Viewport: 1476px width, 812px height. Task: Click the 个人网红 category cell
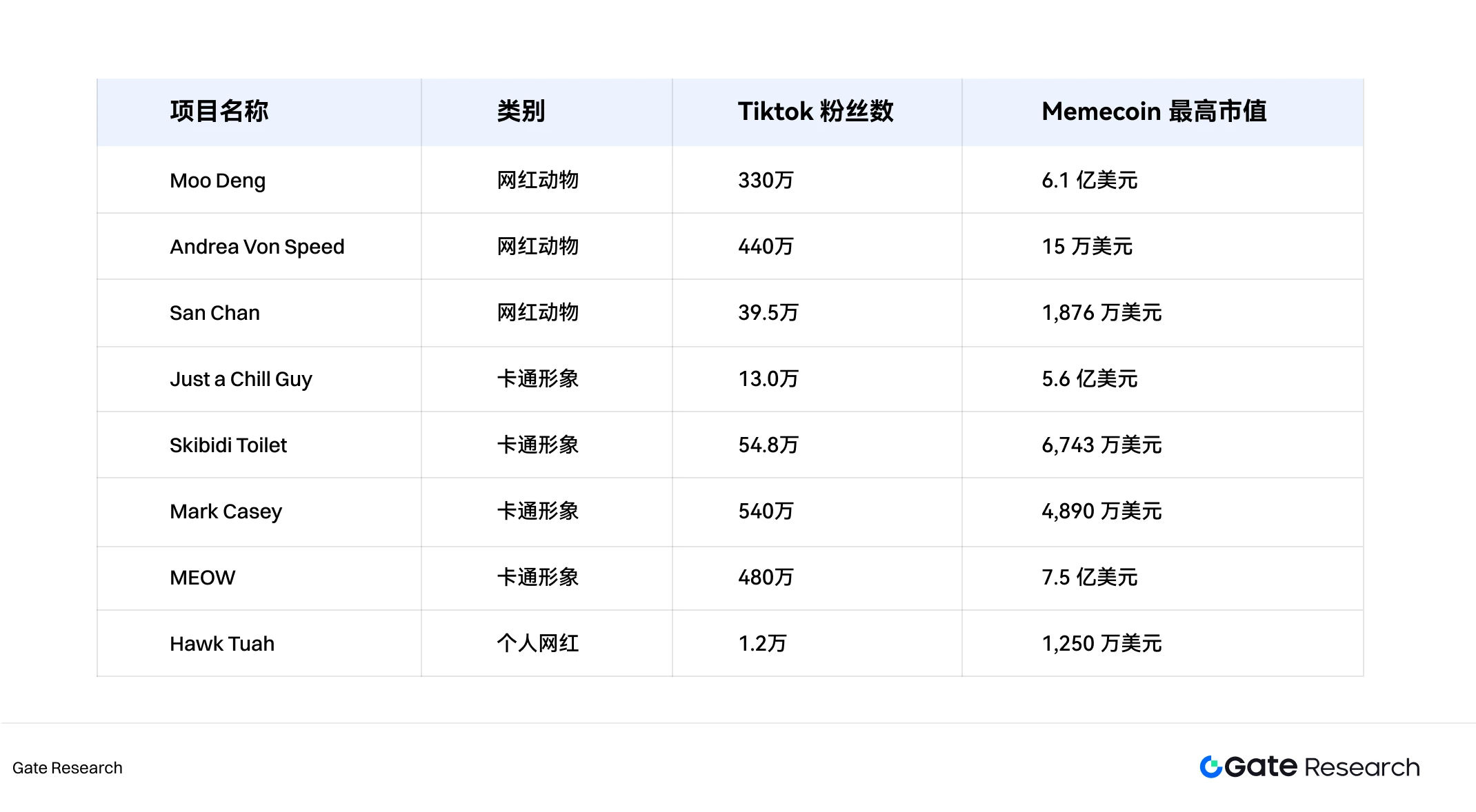coord(538,644)
